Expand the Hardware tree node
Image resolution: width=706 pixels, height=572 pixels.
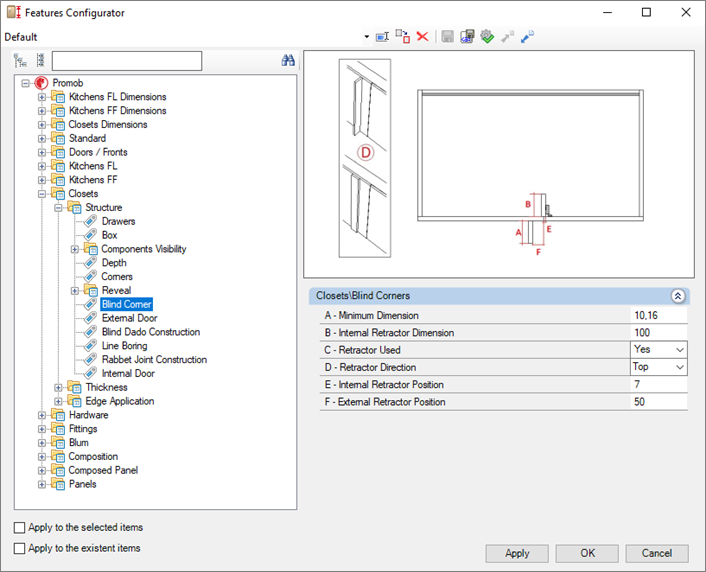tap(42, 415)
